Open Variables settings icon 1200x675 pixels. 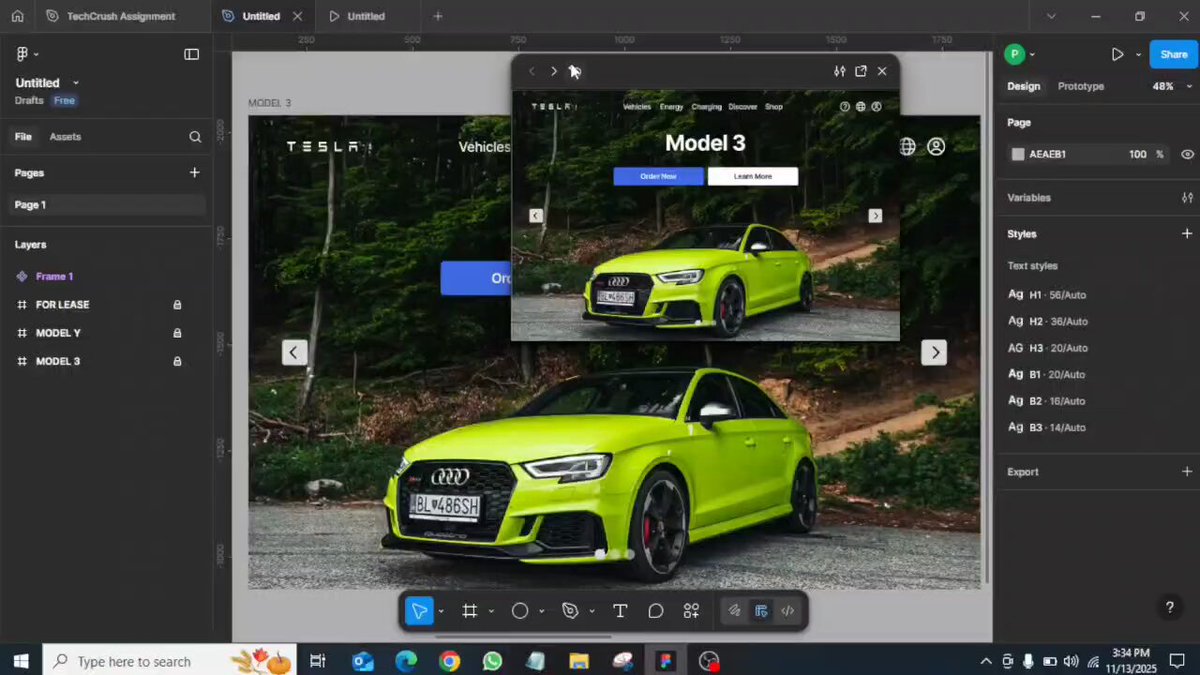pyautogui.click(x=1187, y=198)
